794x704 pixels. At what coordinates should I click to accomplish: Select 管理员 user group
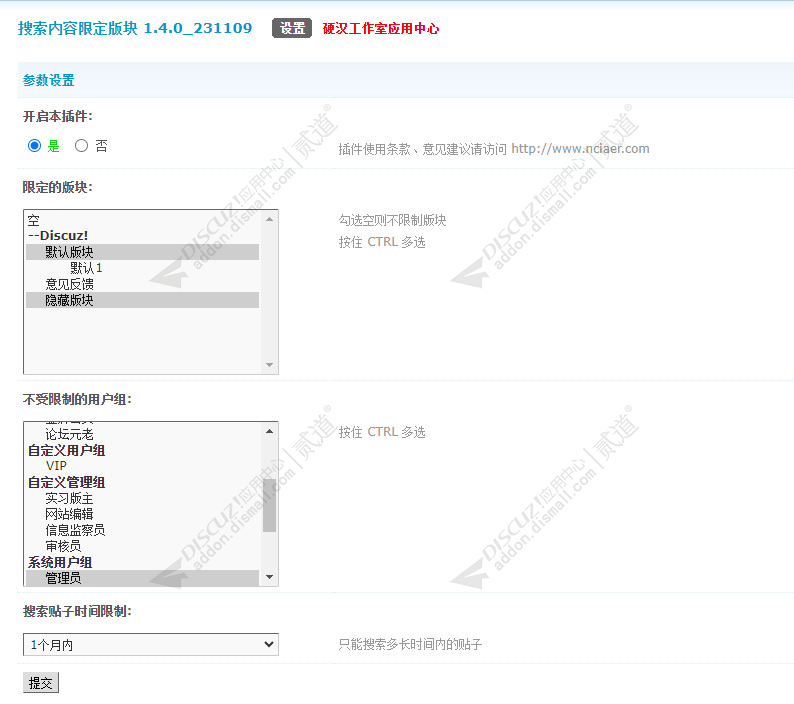pyautogui.click(x=142, y=578)
